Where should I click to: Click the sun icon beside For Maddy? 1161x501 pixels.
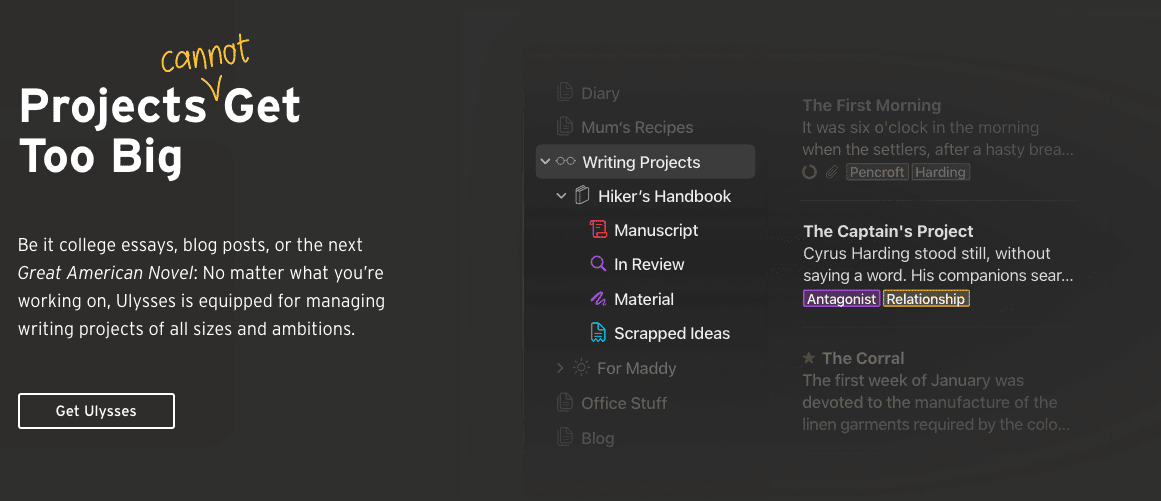[581, 368]
